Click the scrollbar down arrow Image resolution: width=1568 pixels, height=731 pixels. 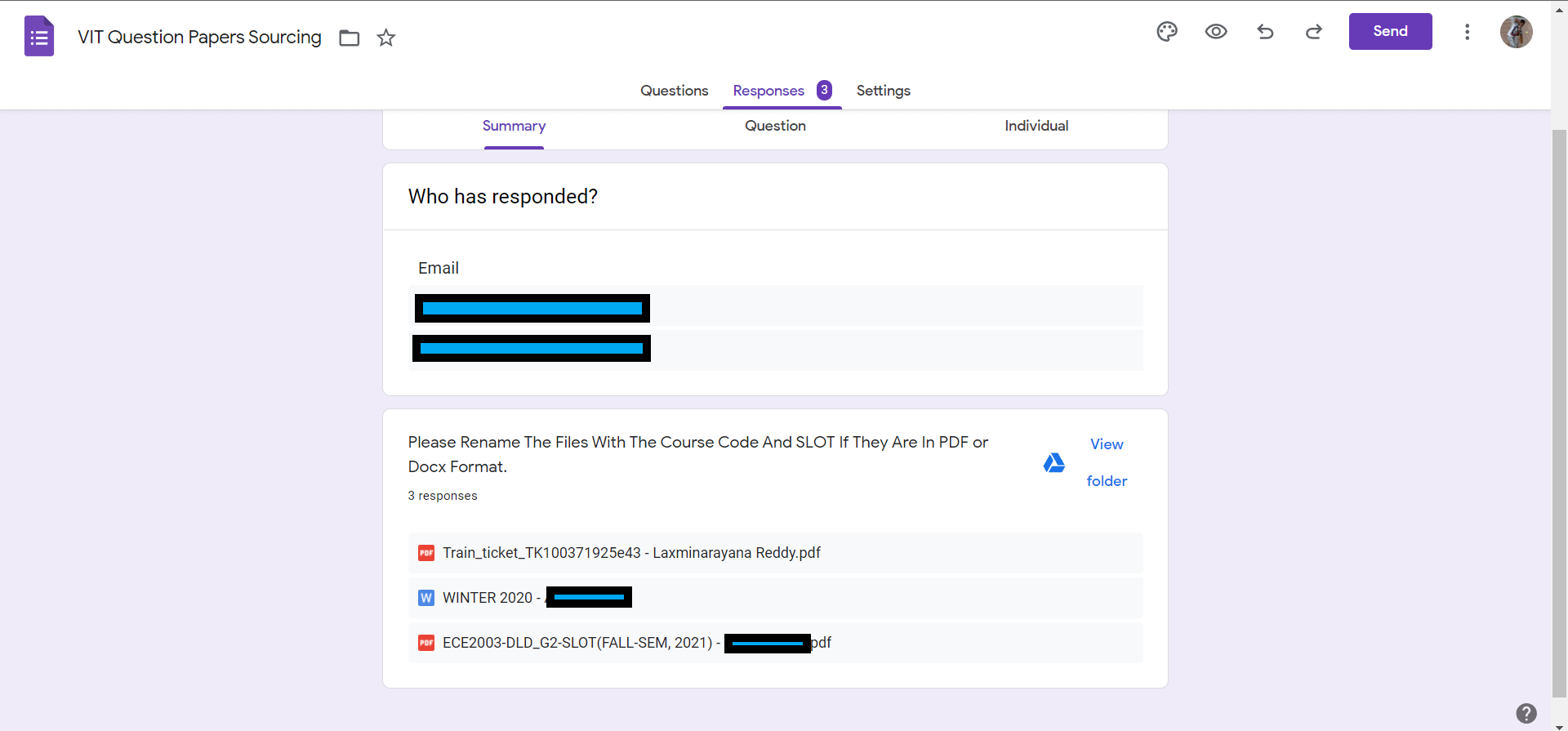(x=1559, y=725)
